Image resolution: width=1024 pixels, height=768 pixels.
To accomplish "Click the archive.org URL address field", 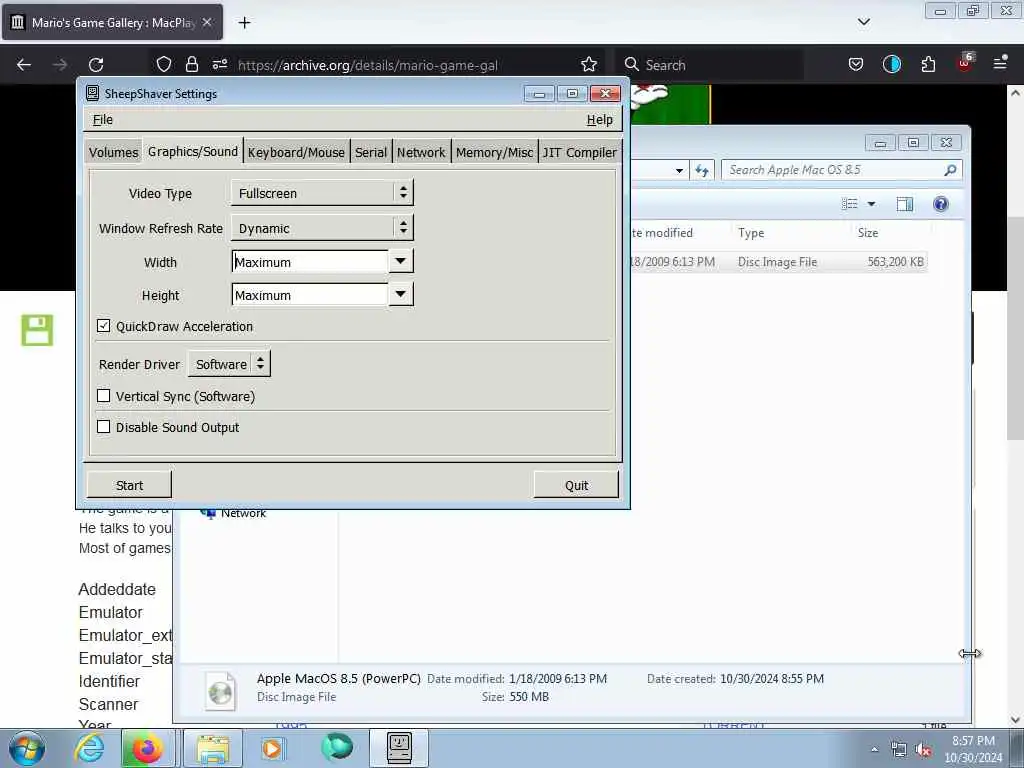I will [368, 65].
